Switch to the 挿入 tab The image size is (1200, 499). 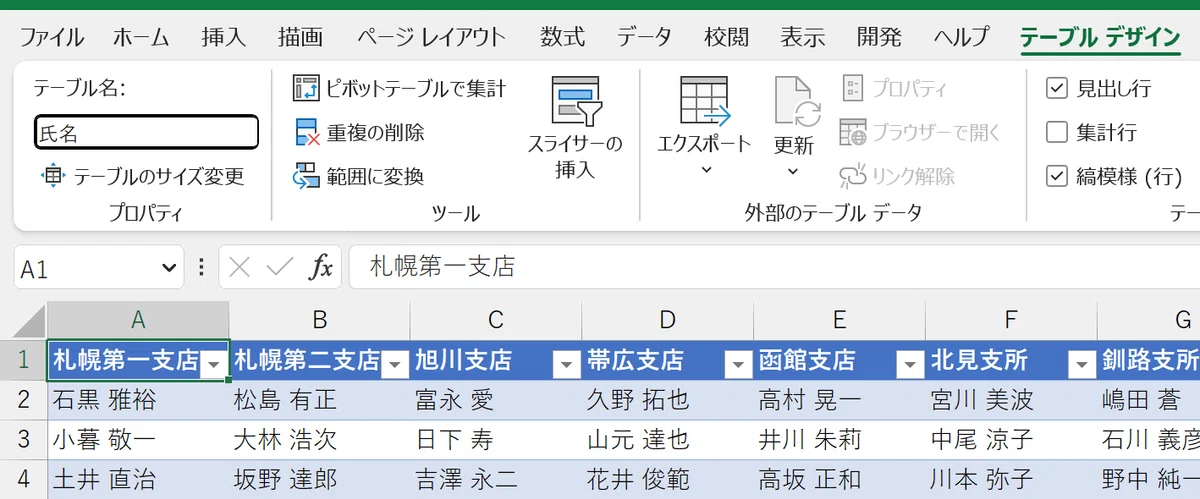[223, 38]
